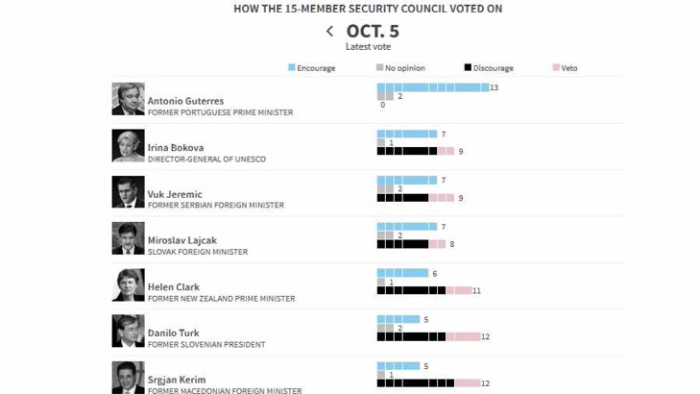Image resolution: width=700 pixels, height=394 pixels.
Task: Open Srgjan Kerim's photo thumbnail
Action: point(128,377)
